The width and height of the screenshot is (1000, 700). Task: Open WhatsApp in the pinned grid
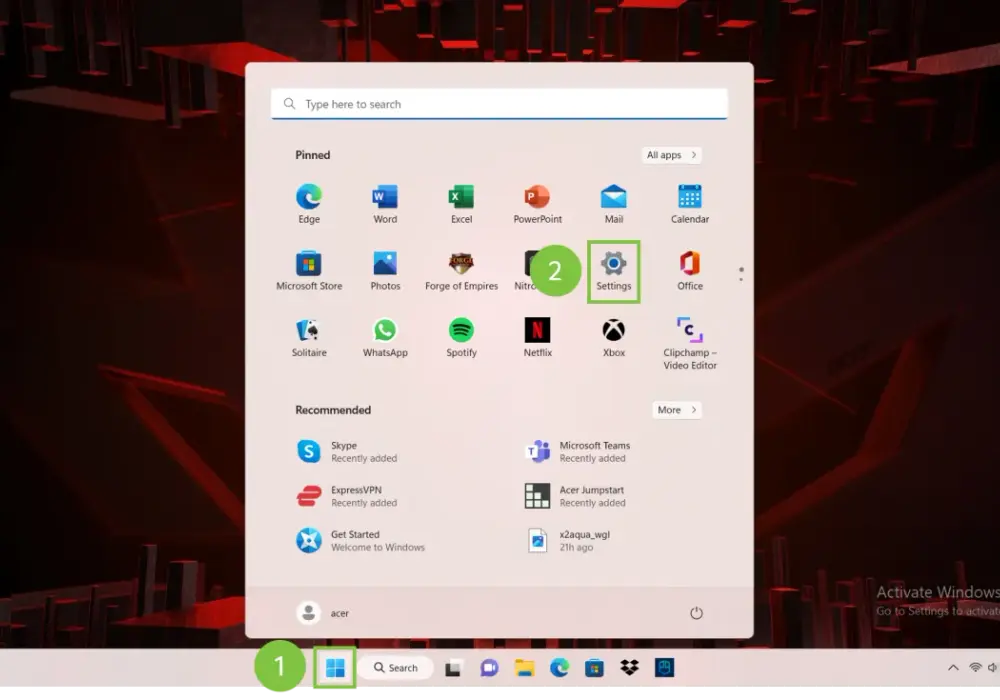tap(385, 338)
